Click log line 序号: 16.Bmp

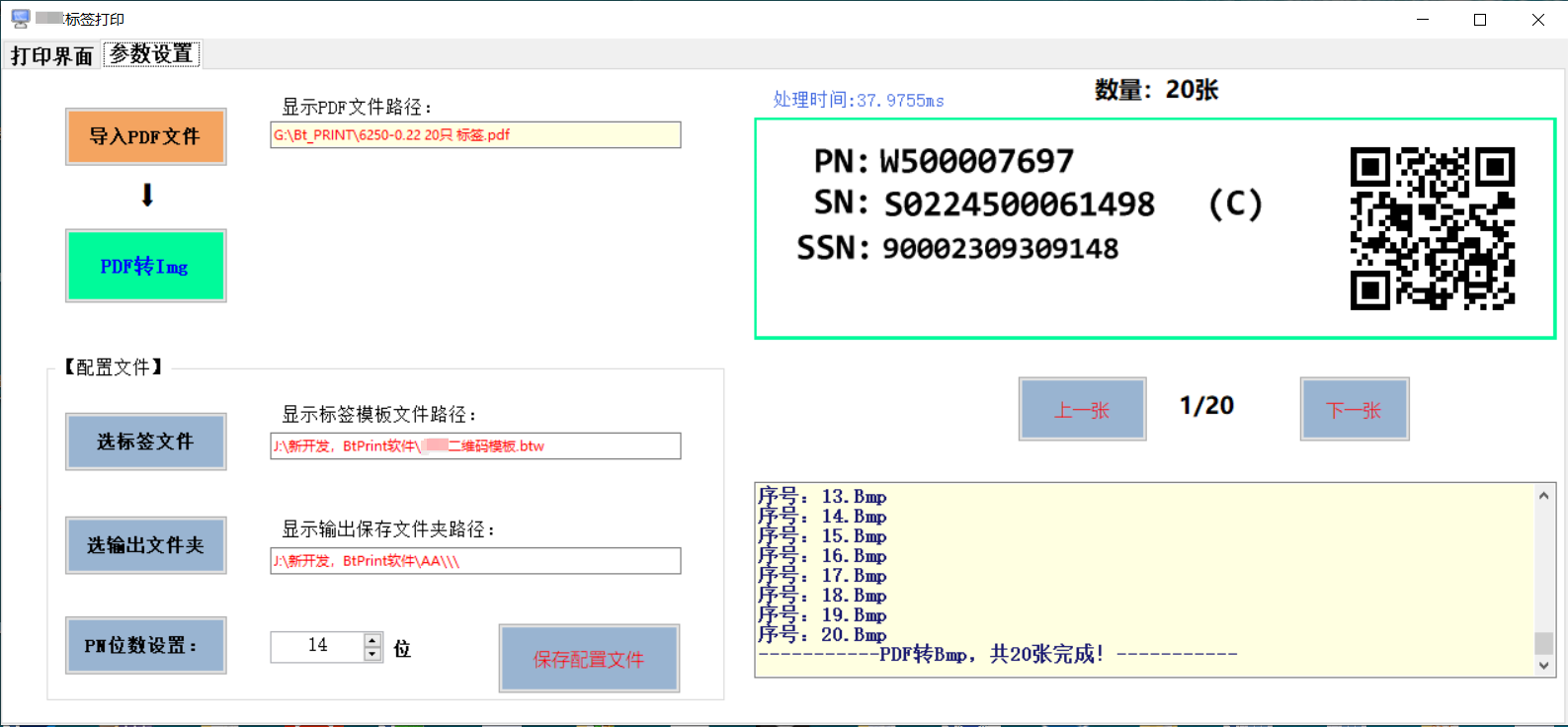822,556
